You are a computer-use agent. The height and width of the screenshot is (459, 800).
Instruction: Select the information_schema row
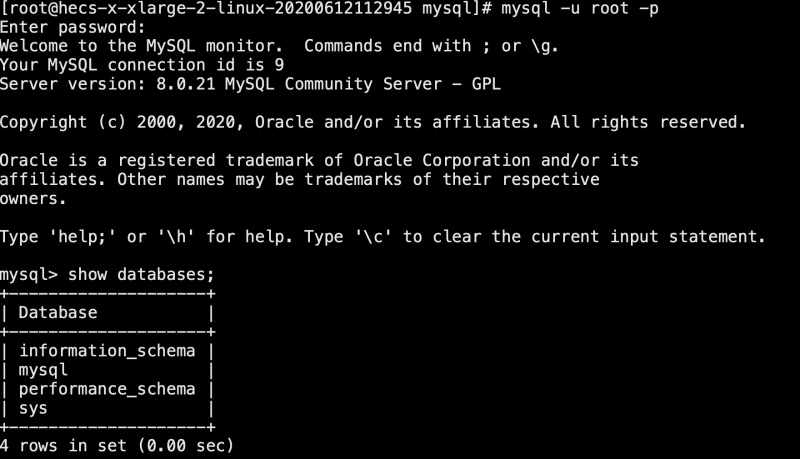[x=107, y=351]
